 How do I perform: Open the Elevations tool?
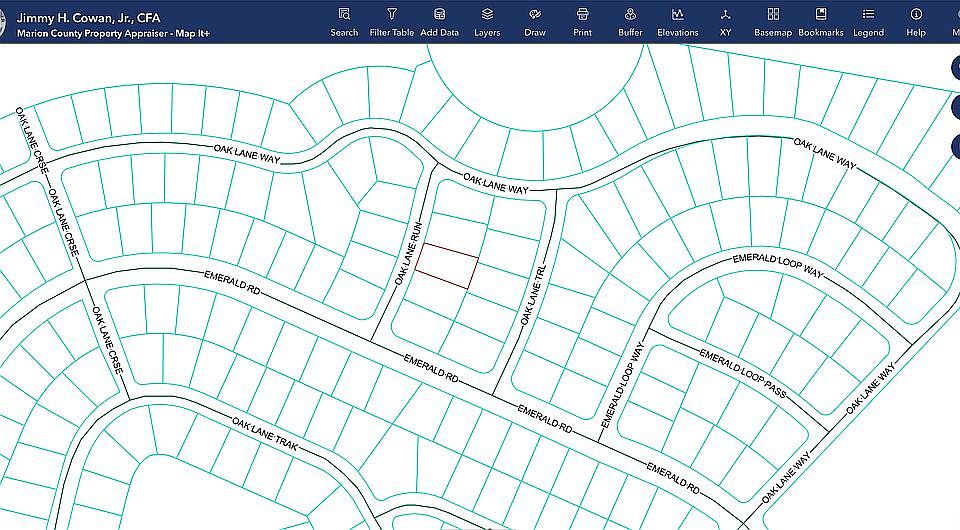pyautogui.click(x=678, y=23)
